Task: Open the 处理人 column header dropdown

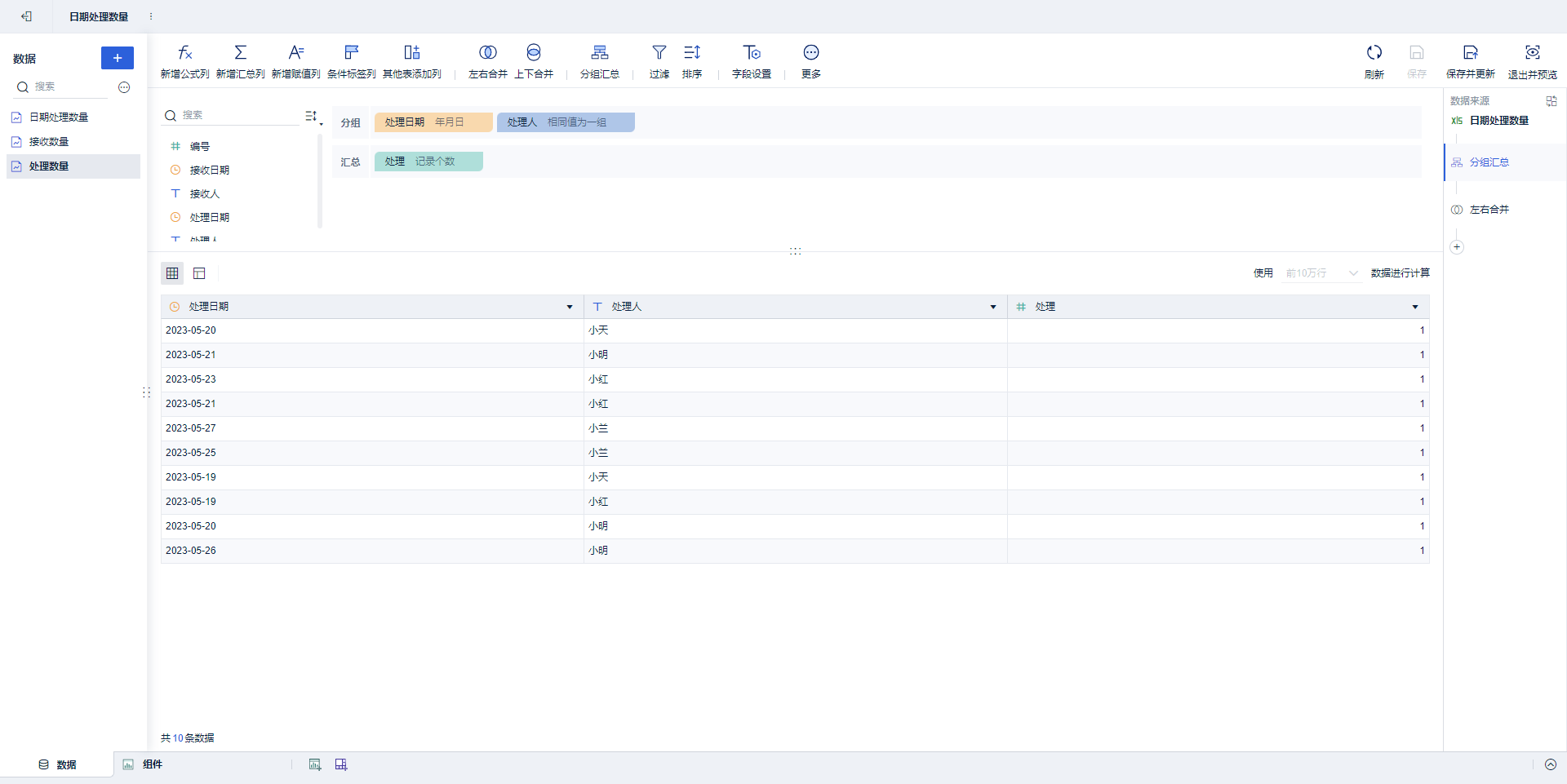Action: 993,307
